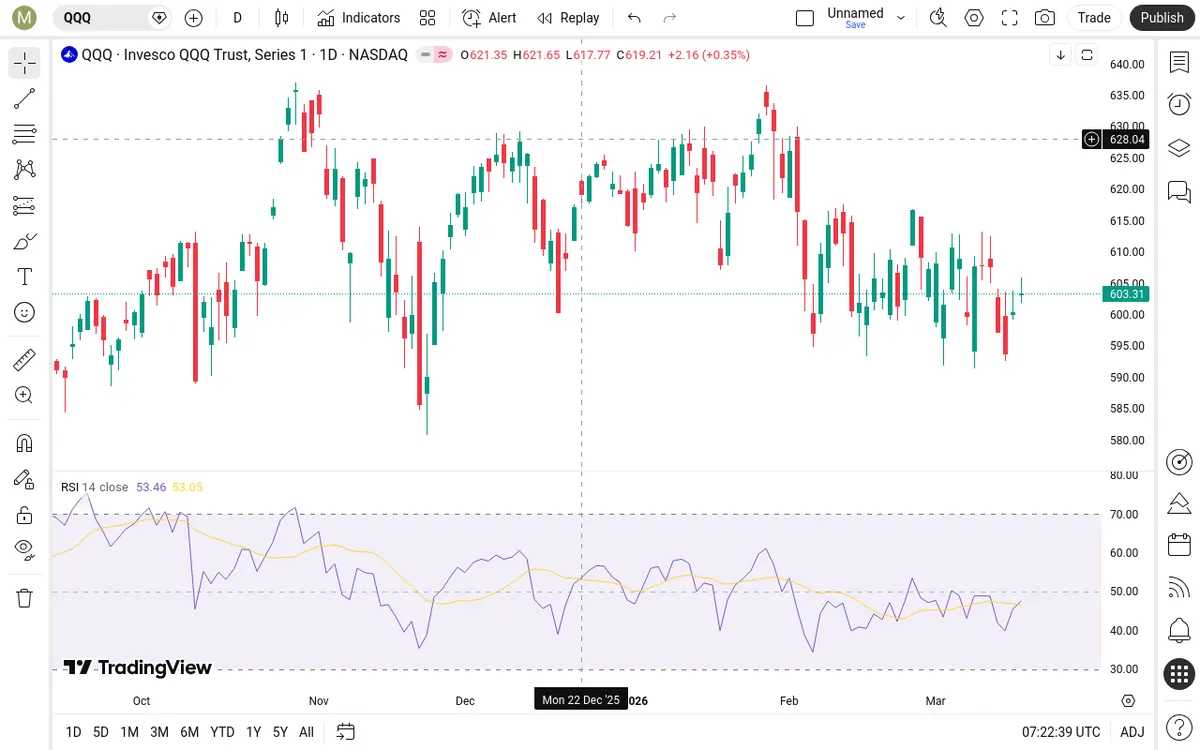Publish the chart idea
The height and width of the screenshot is (750, 1200).
tap(1162, 17)
